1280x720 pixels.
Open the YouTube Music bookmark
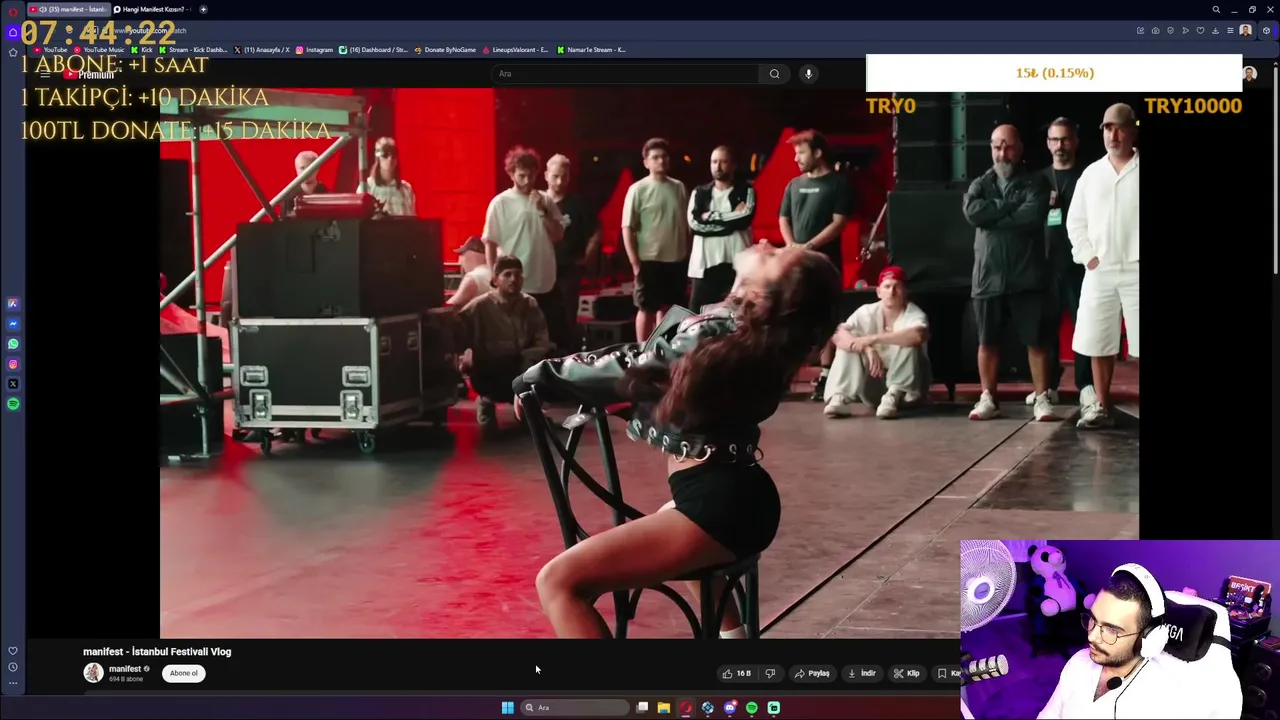coord(99,50)
